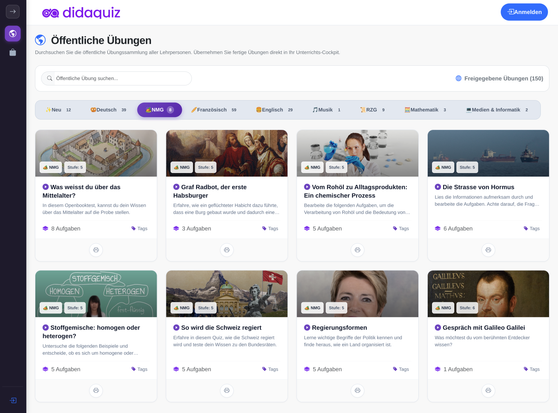Select the Medien & Informatik tab
The image size is (558, 413).
[x=497, y=110]
